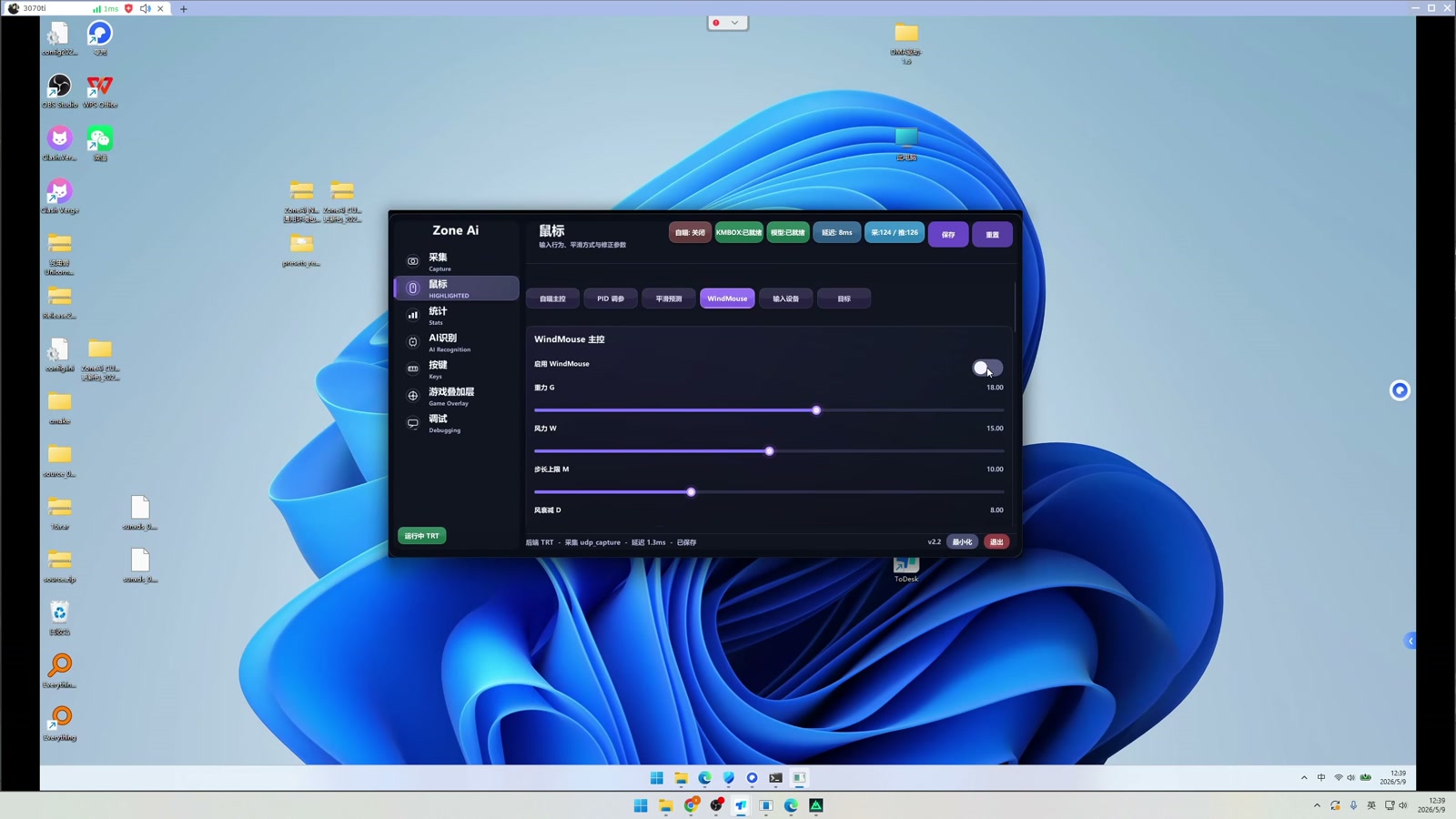Open a new tab with the plus button
1456x819 pixels.
pos(184,8)
